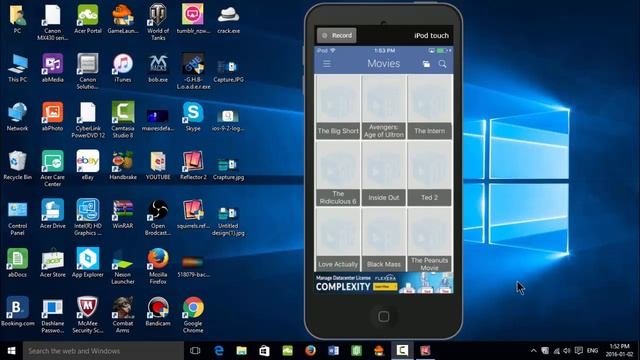Open File Explorer from the taskbar
Screen dimensions: 640x360
tap(242, 351)
